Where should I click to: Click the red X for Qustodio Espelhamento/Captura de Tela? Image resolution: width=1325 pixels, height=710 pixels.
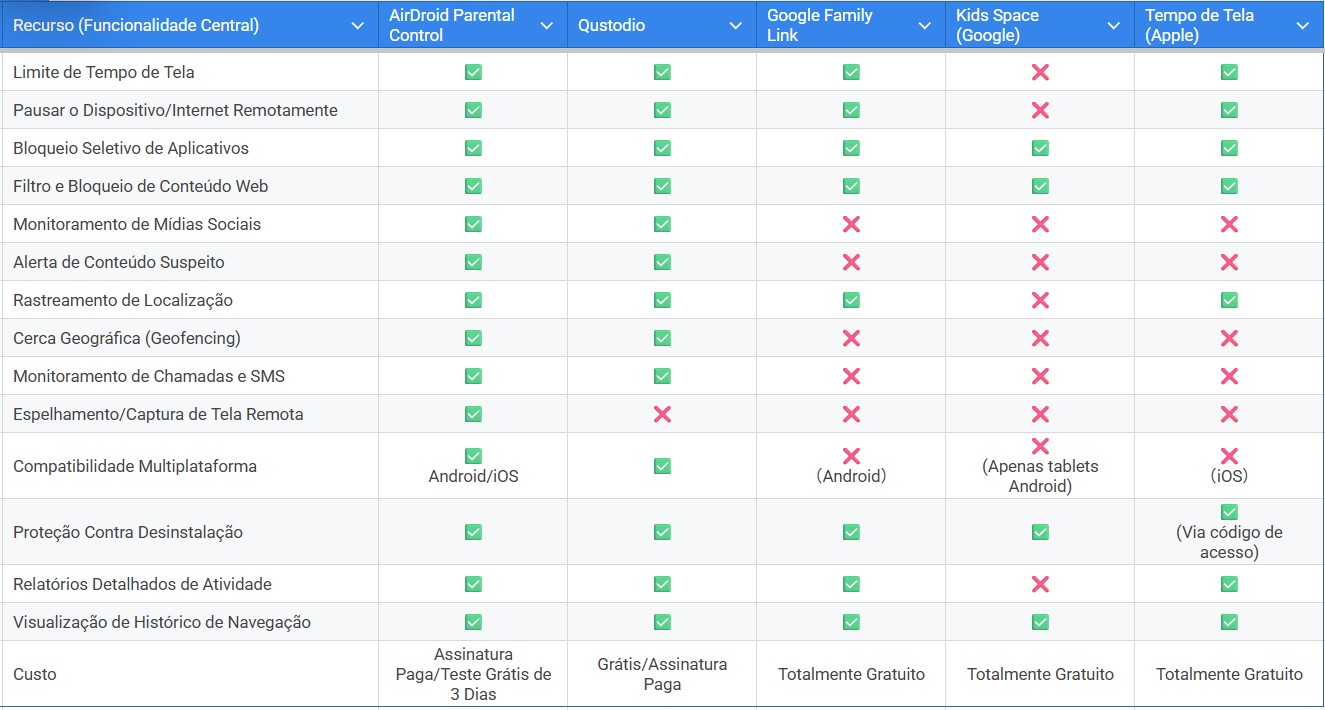point(660,414)
